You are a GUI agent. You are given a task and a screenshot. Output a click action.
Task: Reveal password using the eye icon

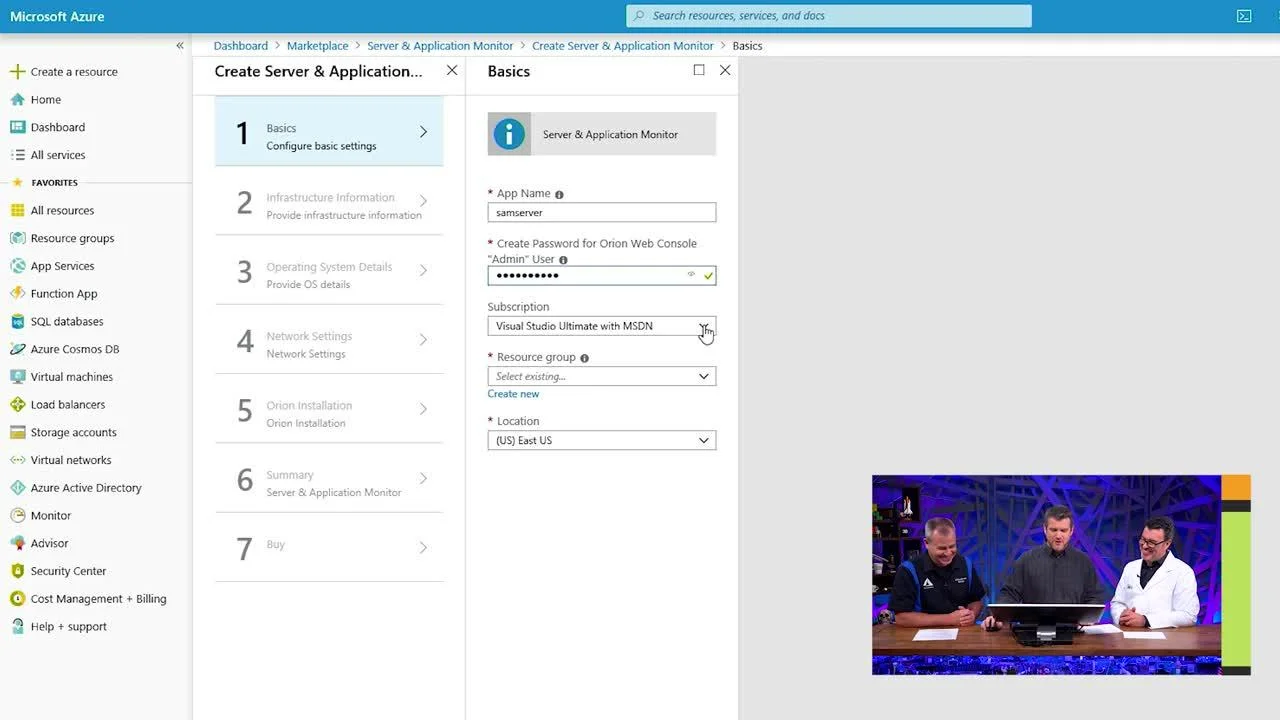click(x=691, y=275)
